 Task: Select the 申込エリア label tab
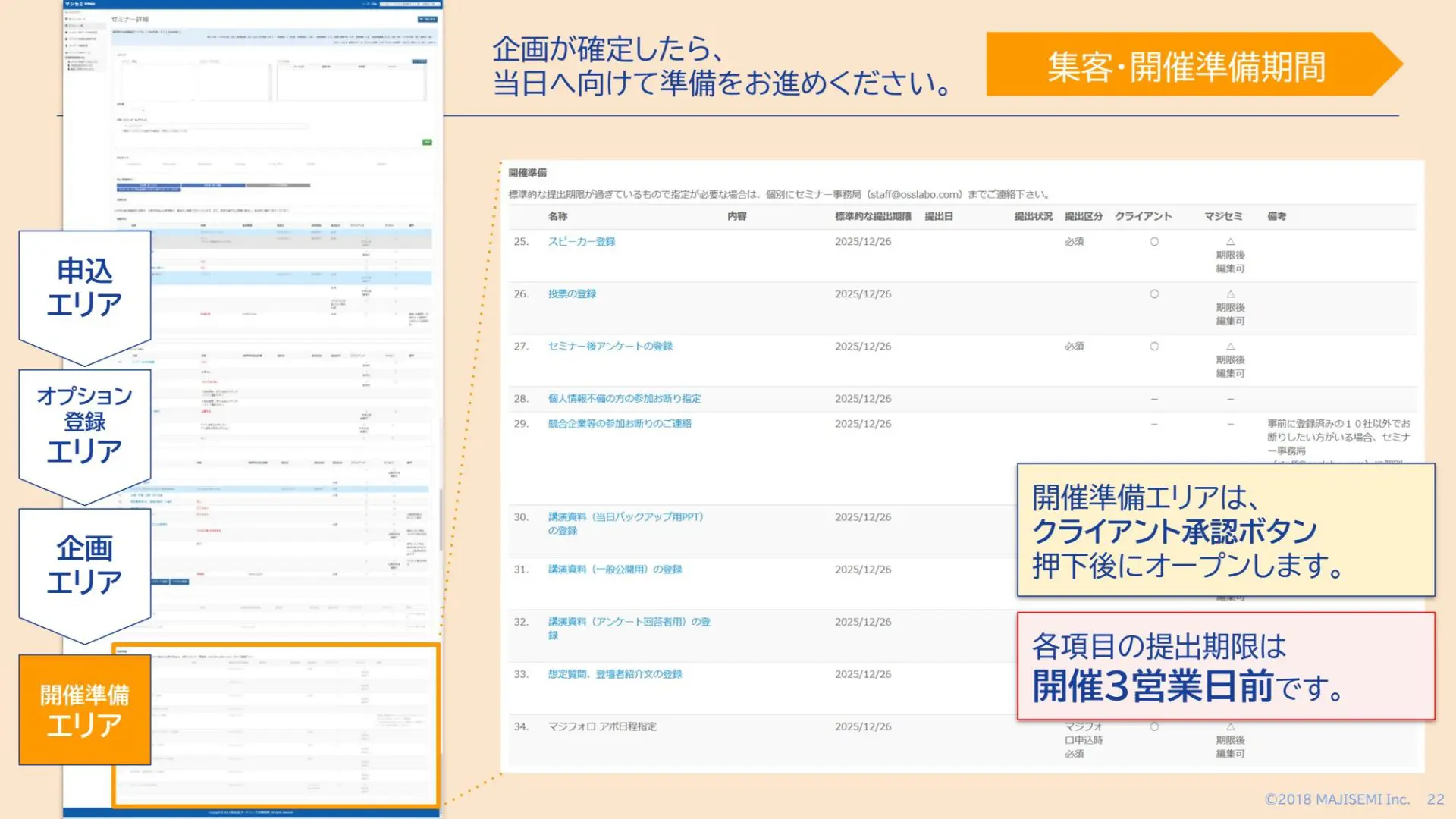(x=84, y=288)
